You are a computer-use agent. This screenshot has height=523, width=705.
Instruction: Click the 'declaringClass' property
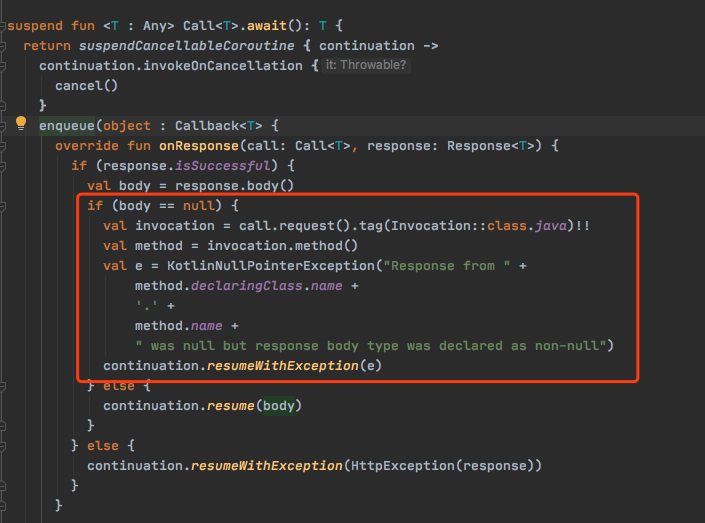point(246,286)
